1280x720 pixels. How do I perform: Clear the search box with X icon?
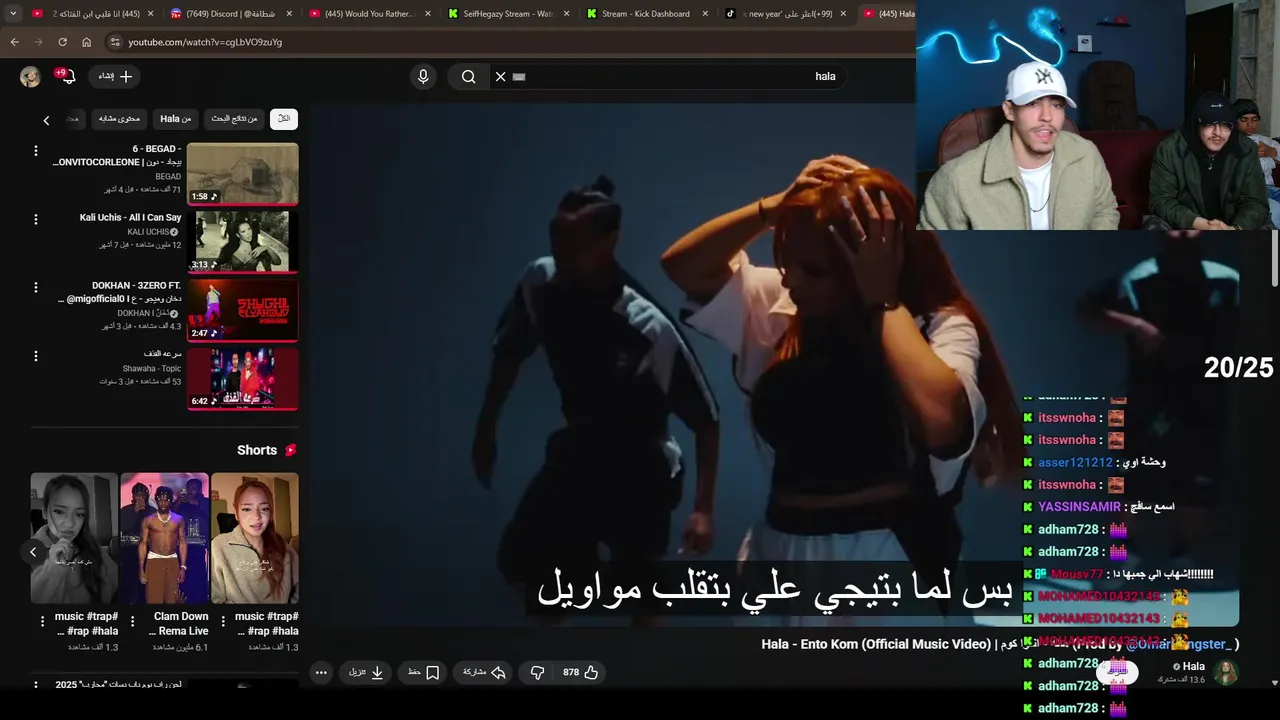501,76
